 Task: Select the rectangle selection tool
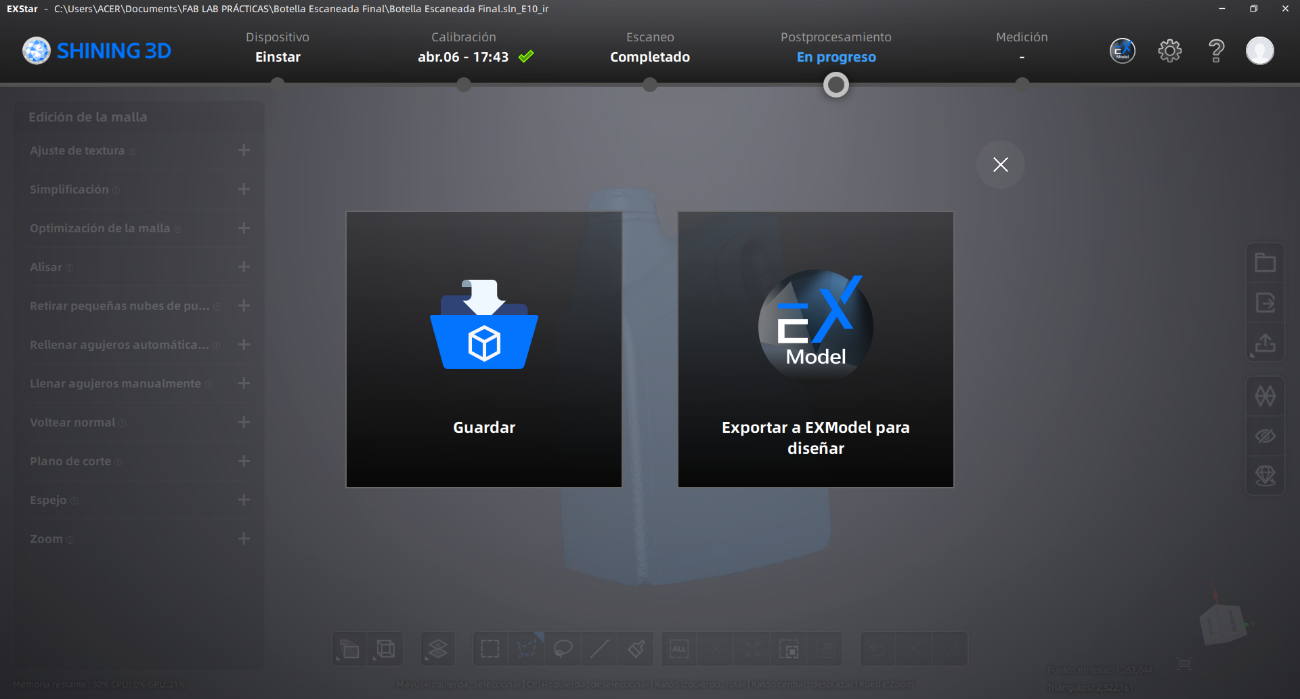coord(490,649)
